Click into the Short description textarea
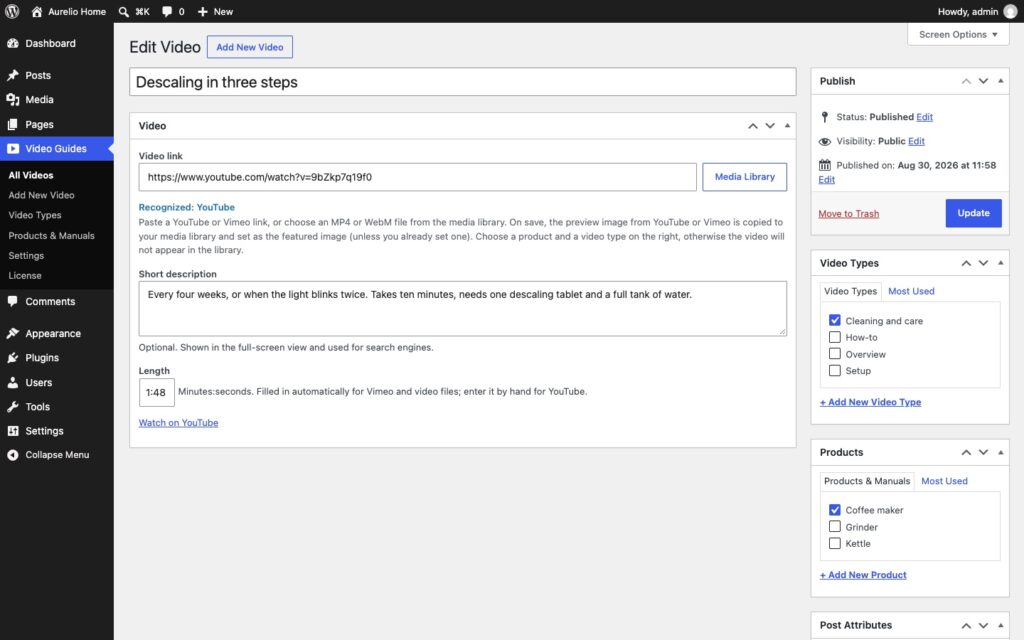The height and width of the screenshot is (640, 1024). pyautogui.click(x=462, y=309)
